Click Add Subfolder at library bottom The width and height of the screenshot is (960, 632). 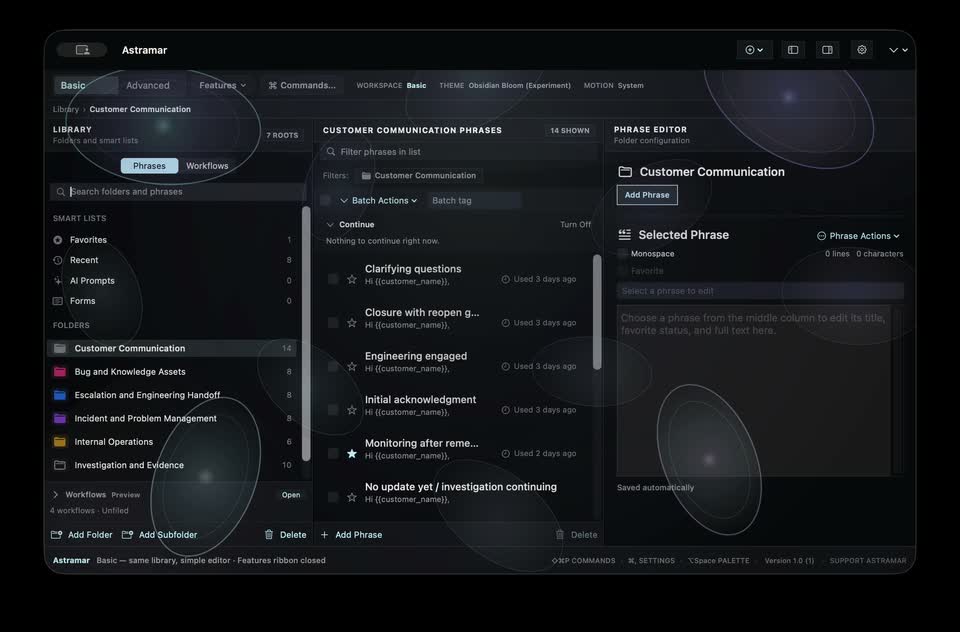[160, 535]
